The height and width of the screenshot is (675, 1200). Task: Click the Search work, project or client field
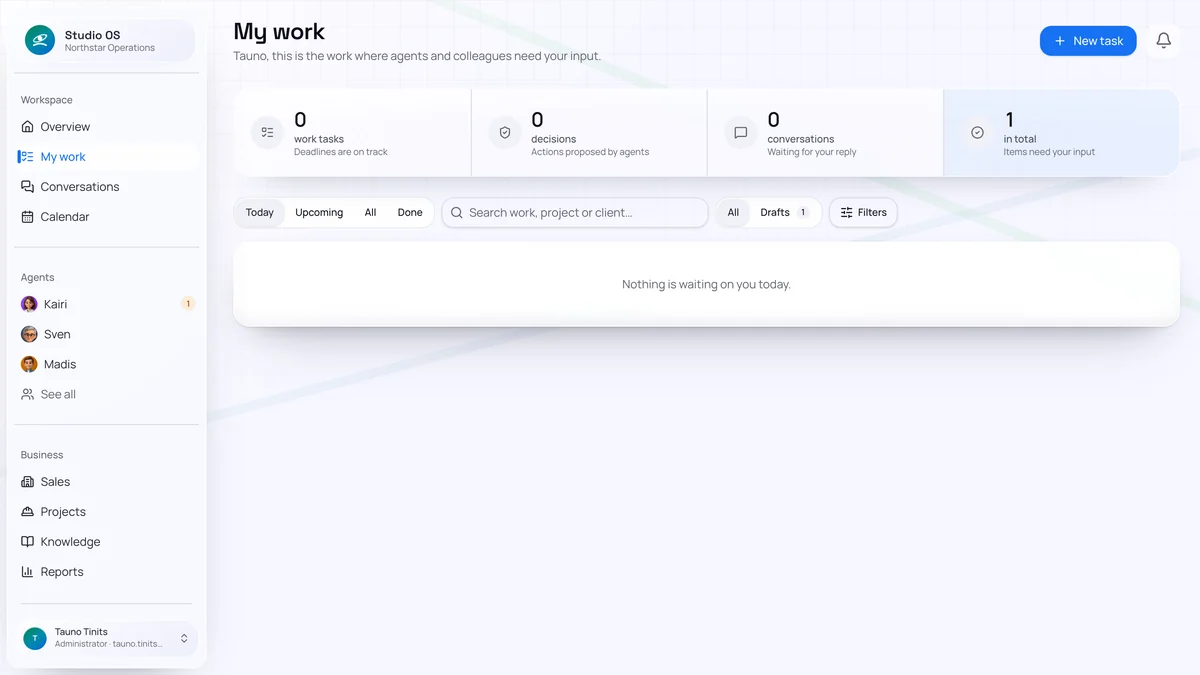(x=575, y=212)
